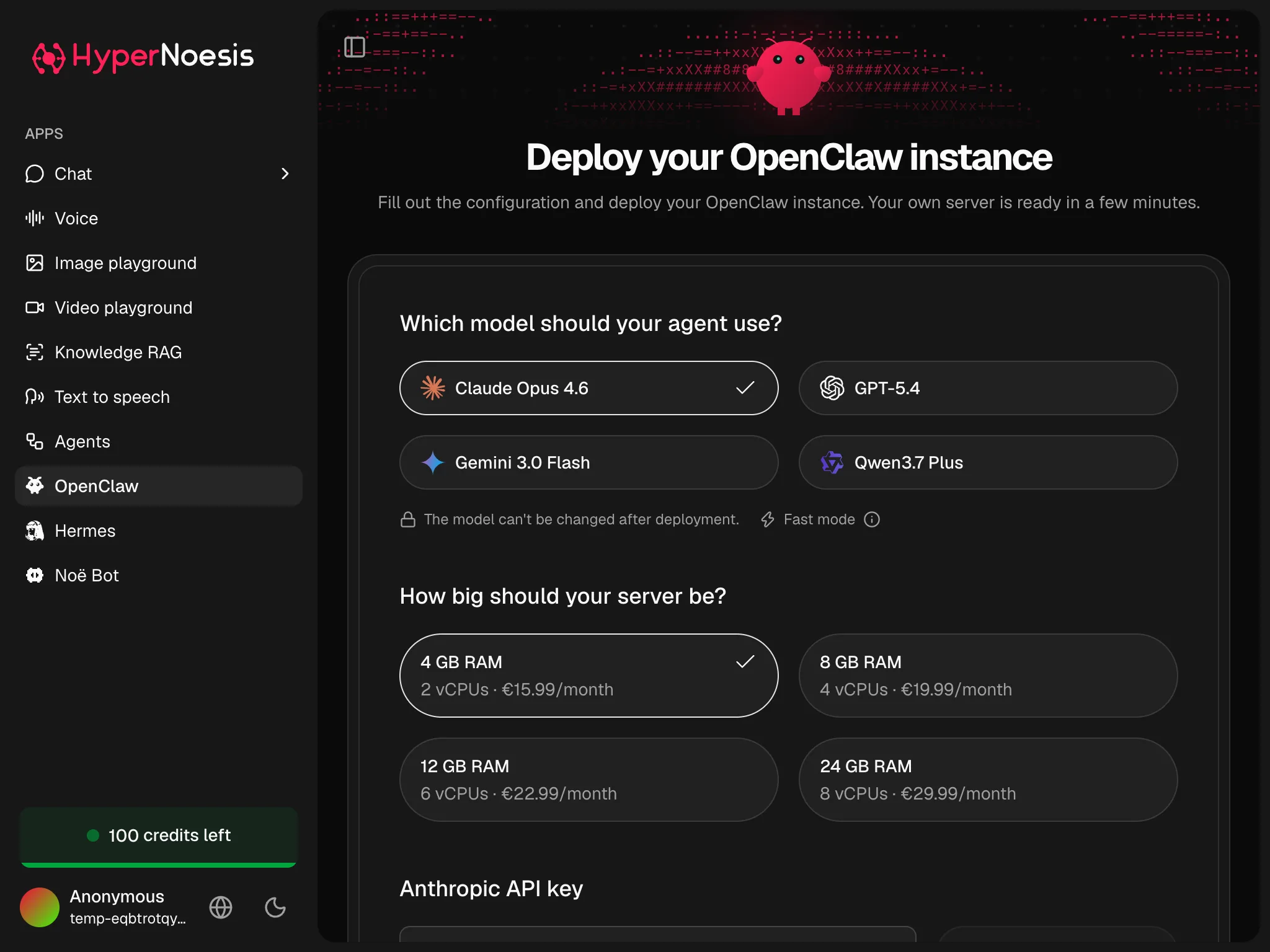
Task: Expand the Chat submenu chevron
Action: point(285,174)
